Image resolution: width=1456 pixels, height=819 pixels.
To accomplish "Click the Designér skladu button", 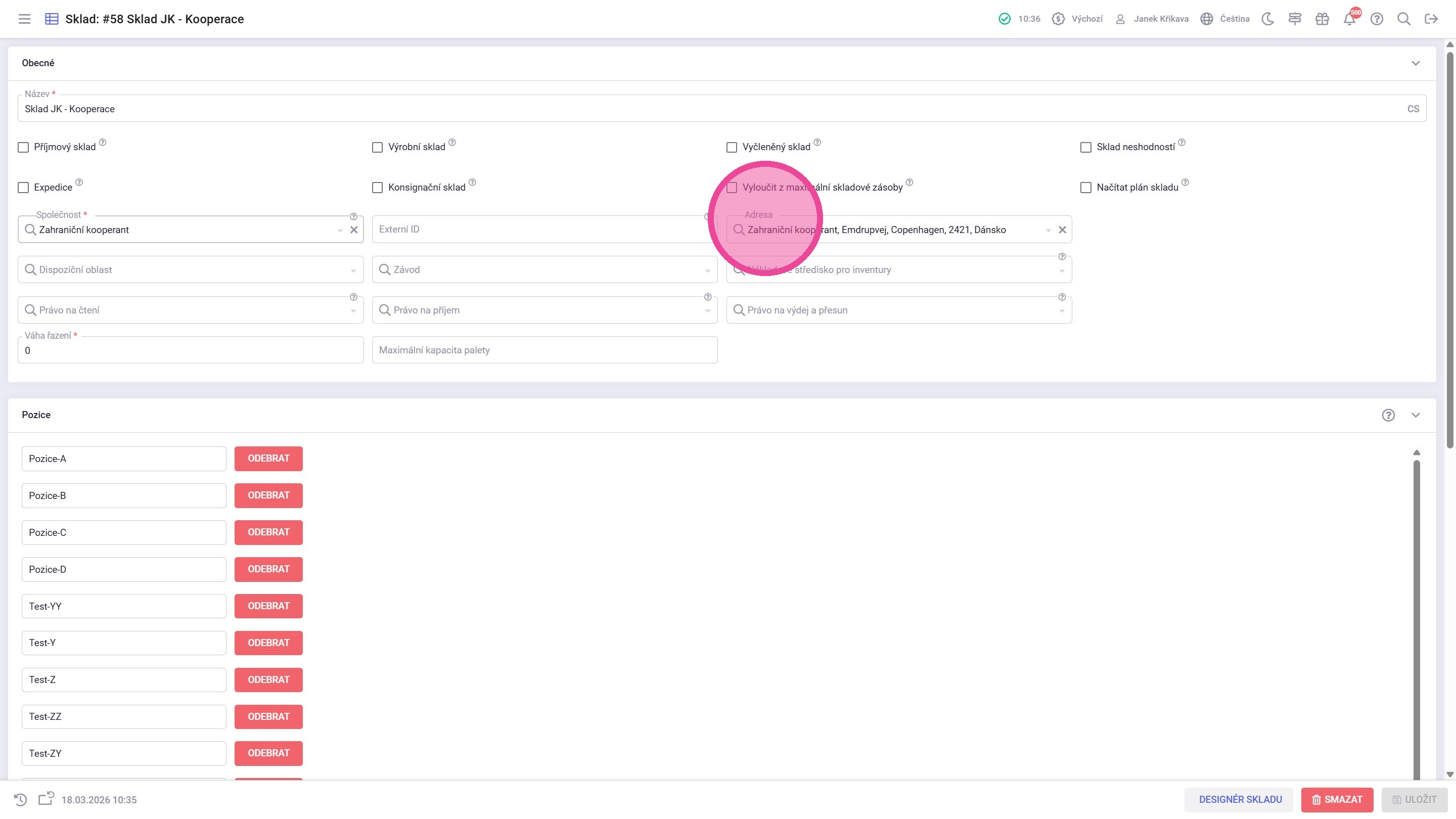I will point(1240,799).
